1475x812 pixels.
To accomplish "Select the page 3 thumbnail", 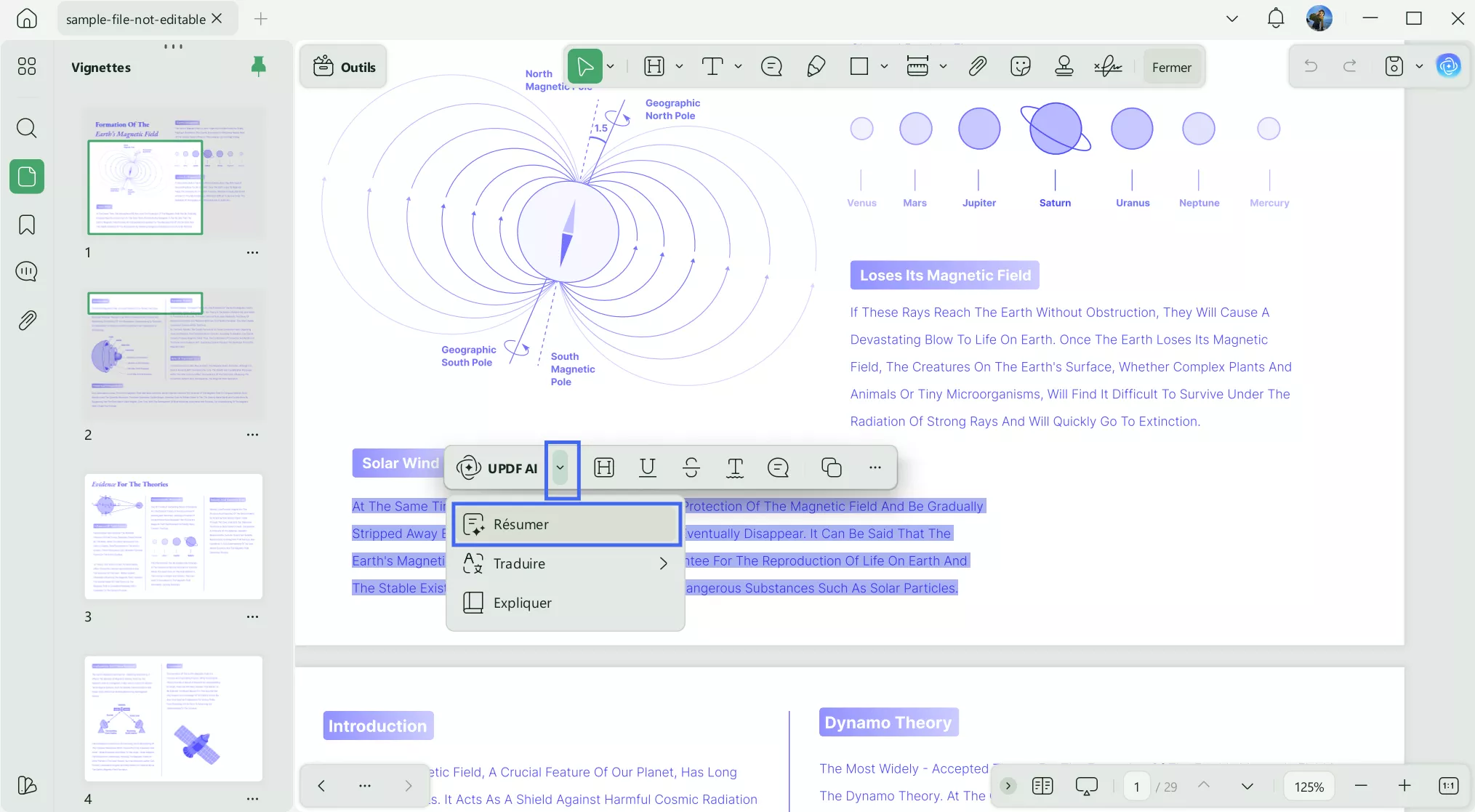I will pyautogui.click(x=173, y=536).
